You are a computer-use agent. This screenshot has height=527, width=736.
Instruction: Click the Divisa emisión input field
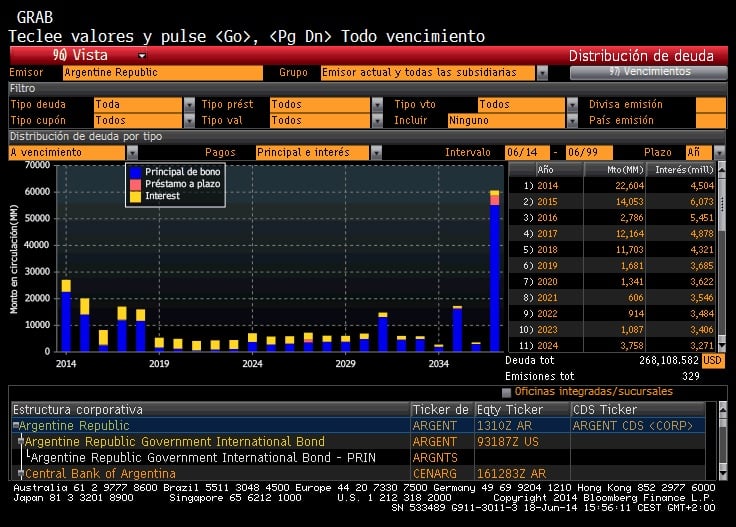tap(711, 104)
